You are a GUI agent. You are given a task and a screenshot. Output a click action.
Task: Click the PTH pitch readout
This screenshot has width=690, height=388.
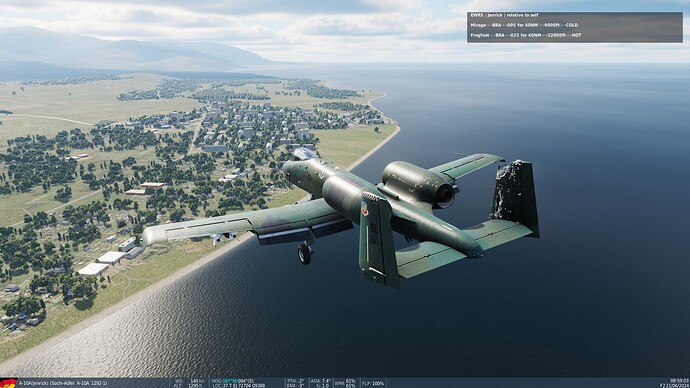click(295, 381)
